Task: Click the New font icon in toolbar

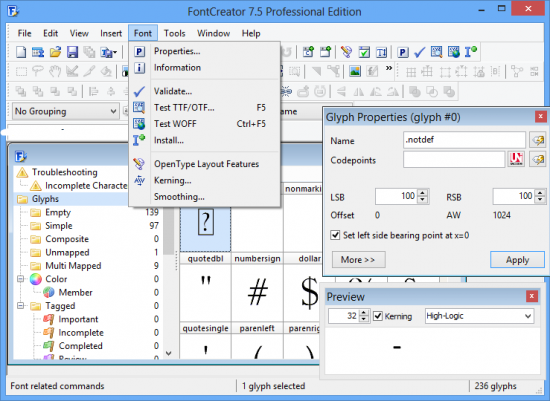Action: click(x=21, y=52)
